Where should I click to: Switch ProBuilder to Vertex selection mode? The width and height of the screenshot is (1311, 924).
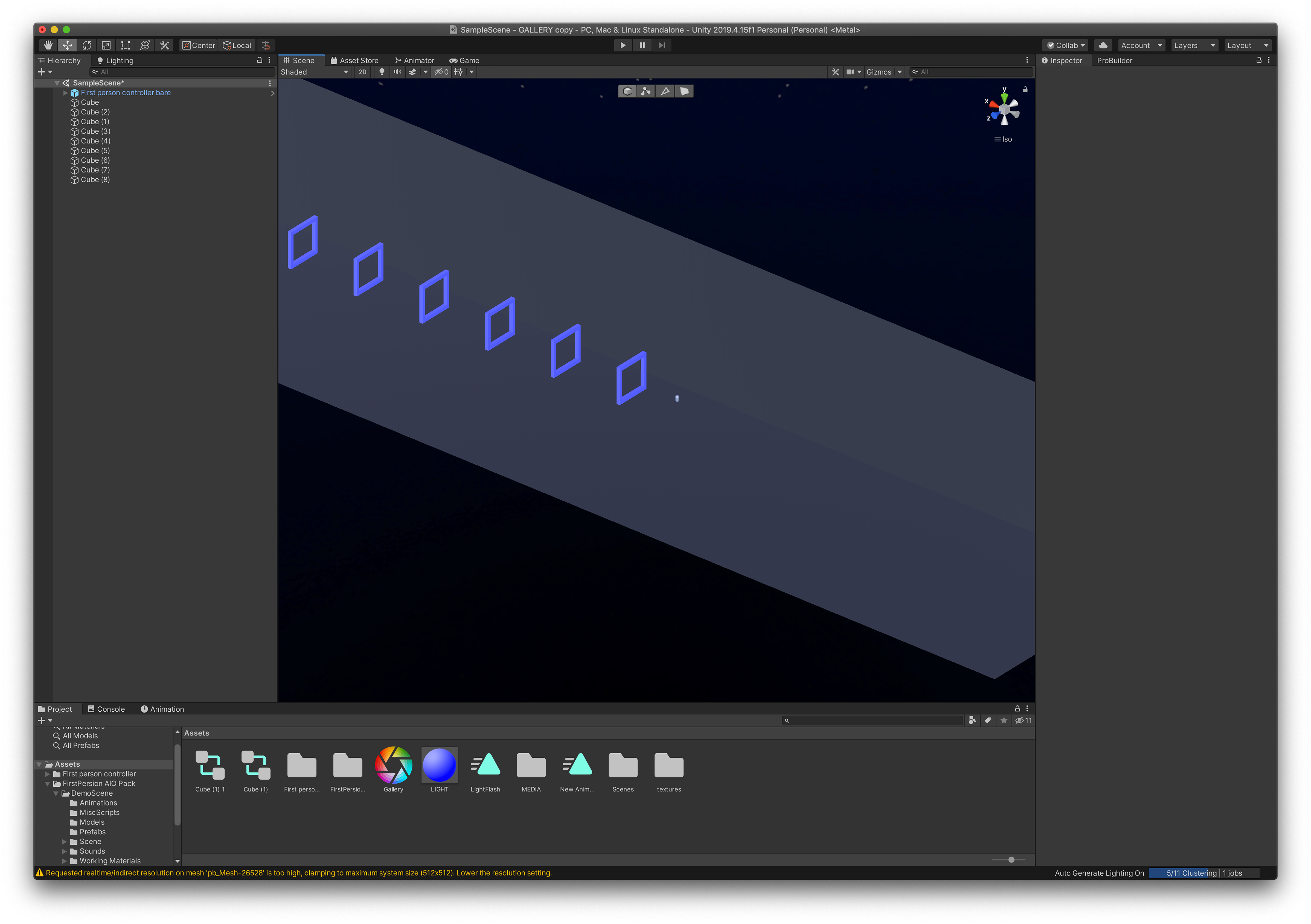coord(646,92)
